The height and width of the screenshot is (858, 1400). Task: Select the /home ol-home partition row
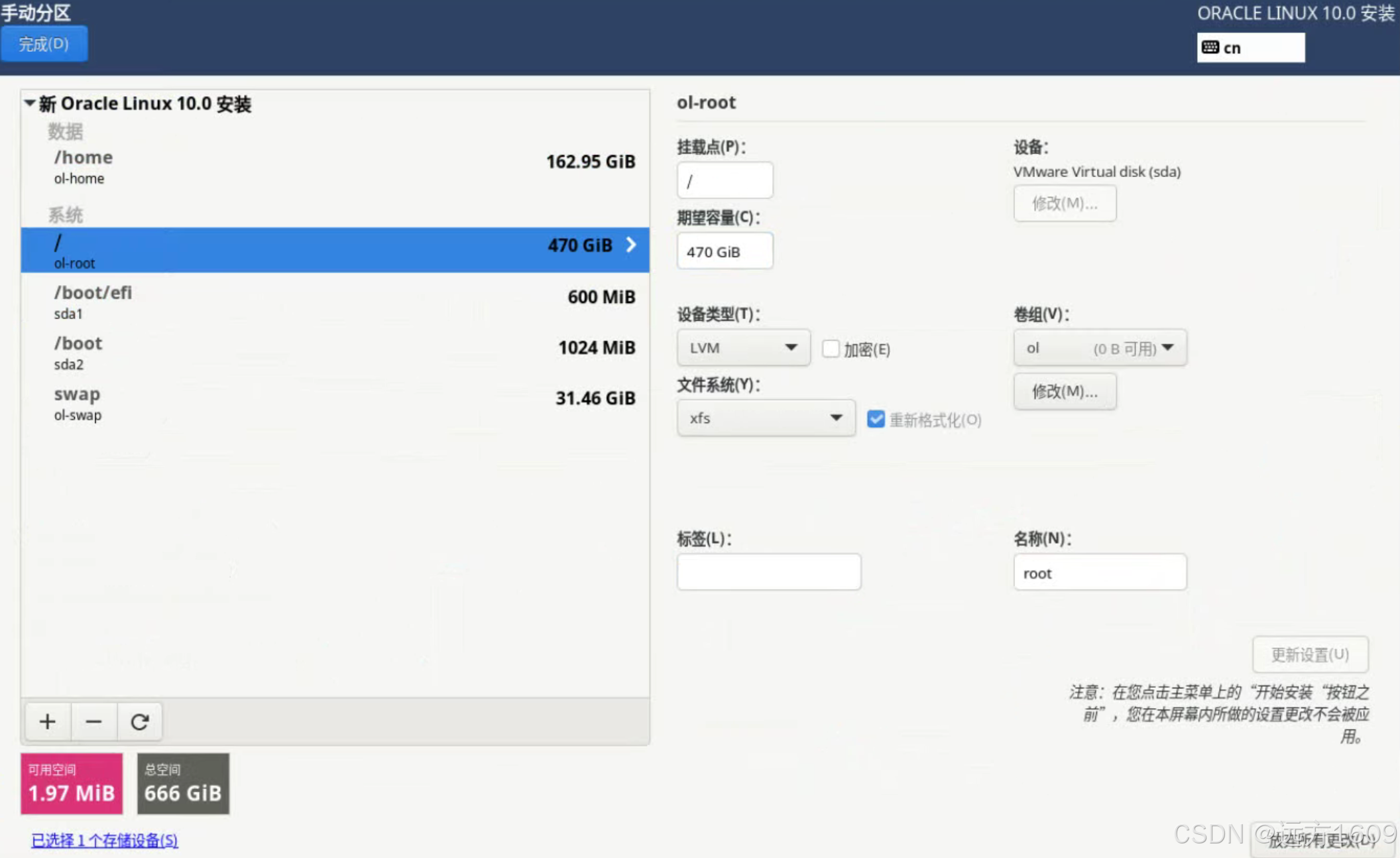click(x=335, y=167)
